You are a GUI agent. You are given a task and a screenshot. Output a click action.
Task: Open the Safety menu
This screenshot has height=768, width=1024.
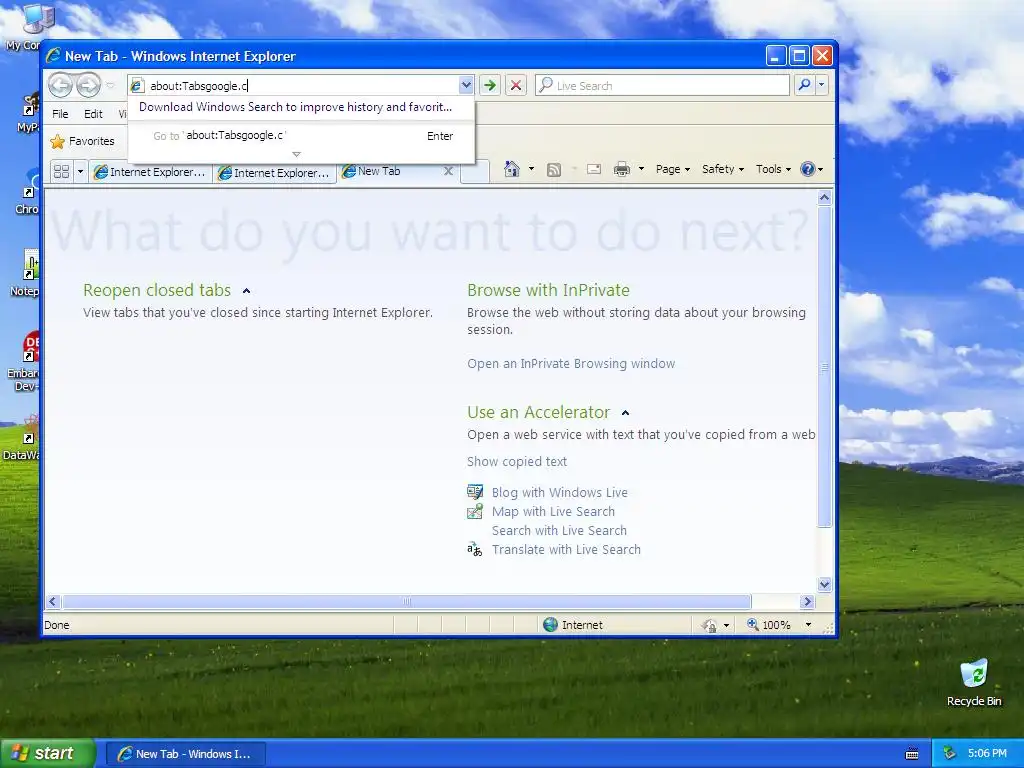click(x=722, y=169)
